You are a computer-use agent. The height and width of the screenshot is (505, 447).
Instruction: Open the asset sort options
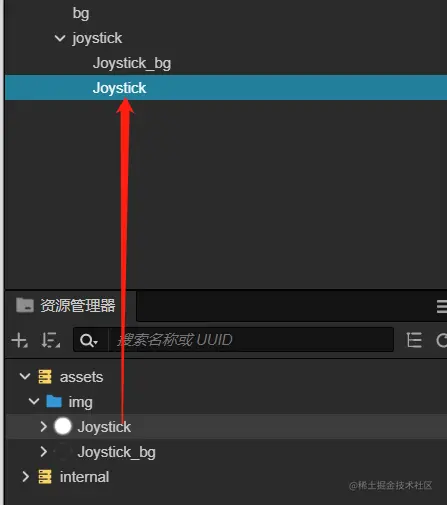(50, 340)
